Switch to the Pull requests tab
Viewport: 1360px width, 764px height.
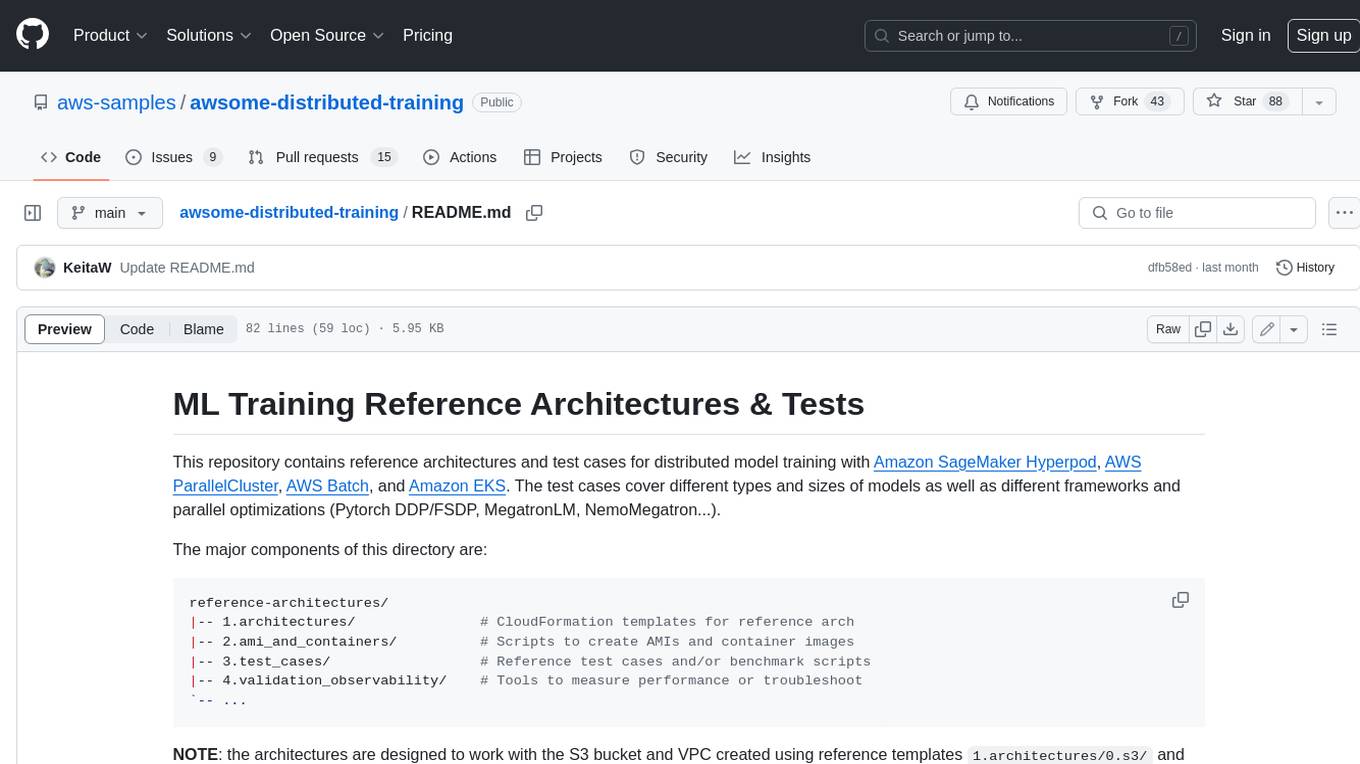click(322, 157)
